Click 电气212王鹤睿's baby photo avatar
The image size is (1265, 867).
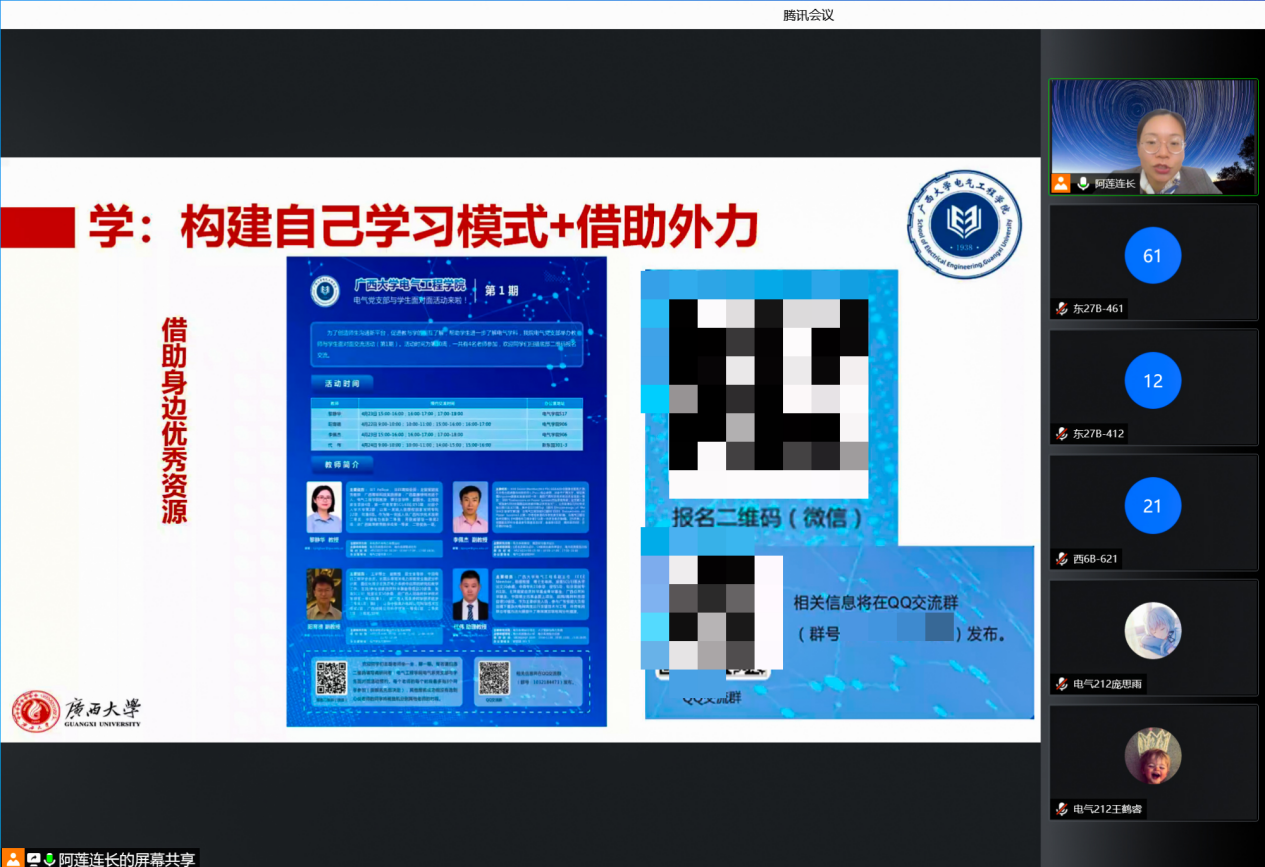pyautogui.click(x=1152, y=756)
